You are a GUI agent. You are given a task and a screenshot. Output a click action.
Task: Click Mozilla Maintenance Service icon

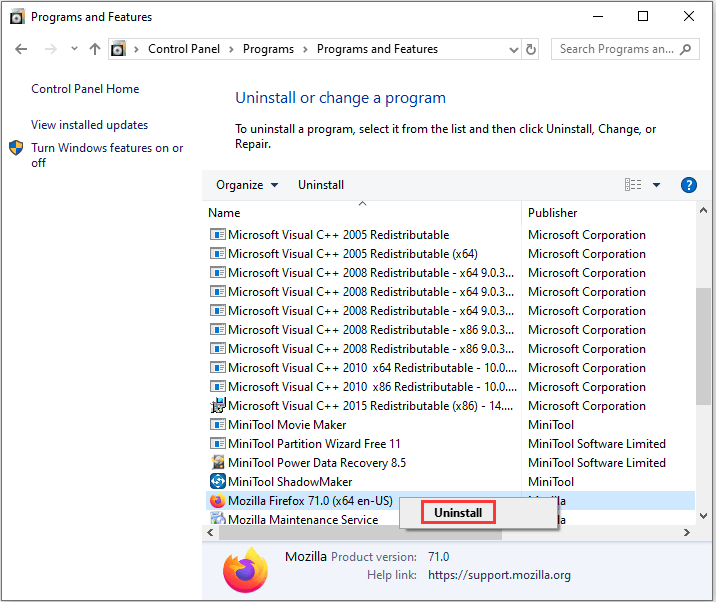coord(218,519)
